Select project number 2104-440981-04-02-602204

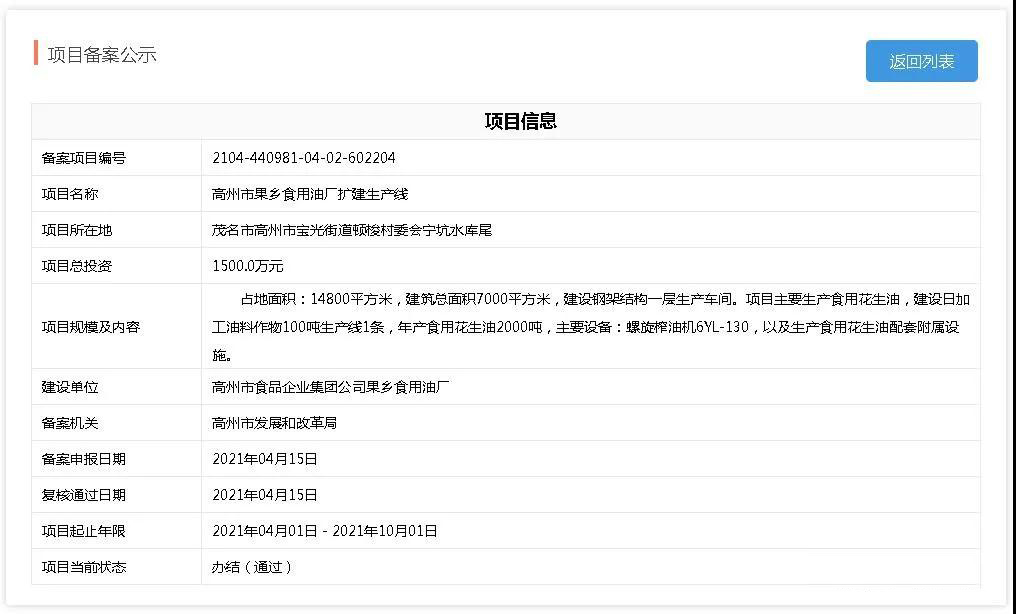304,158
